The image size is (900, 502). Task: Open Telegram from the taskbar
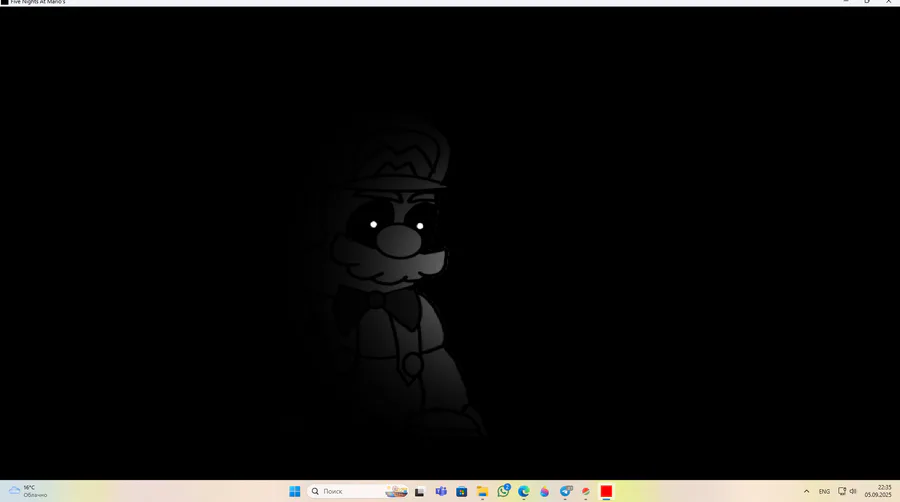click(565, 491)
